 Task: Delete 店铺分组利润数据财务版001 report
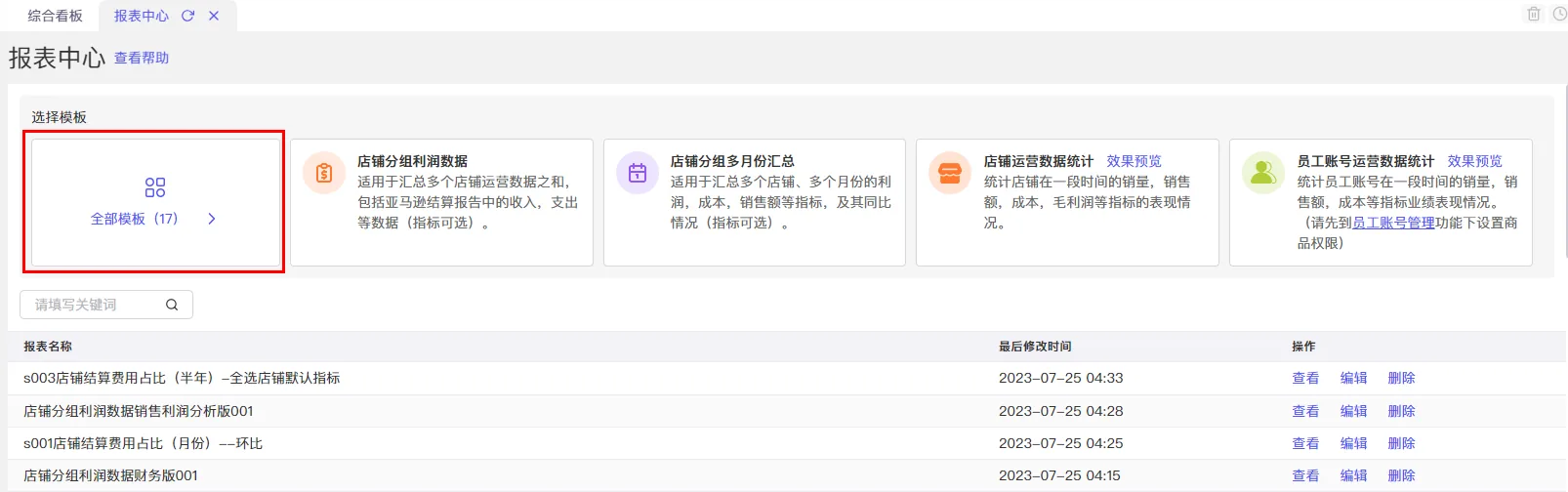[1401, 475]
